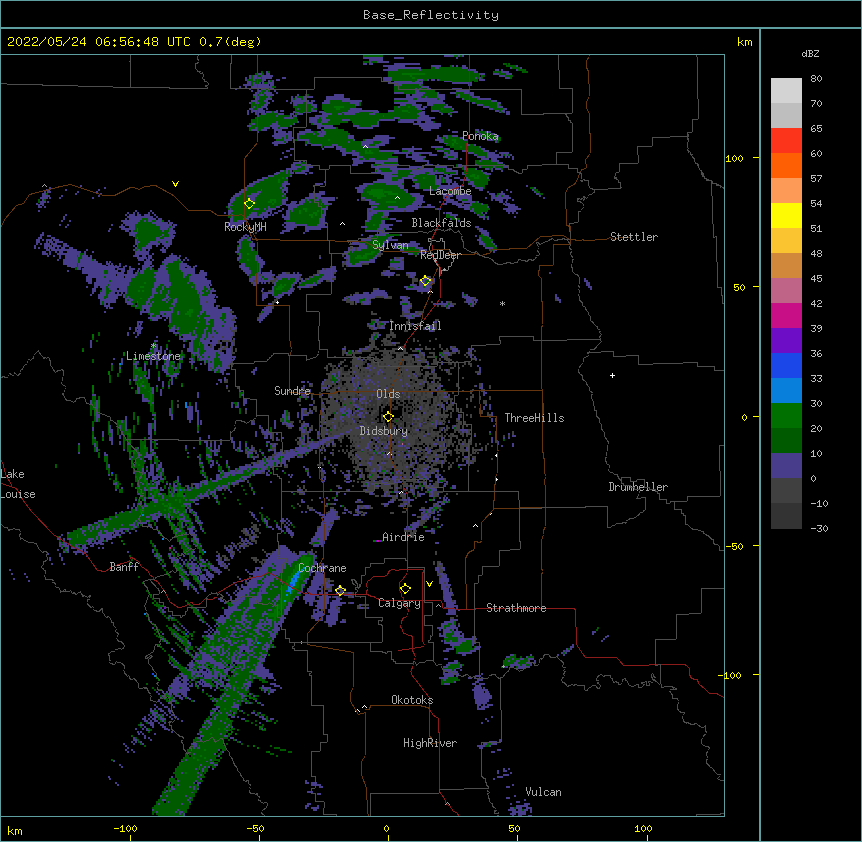
Task: Click the km unit label in top-right corner
Action: (744, 42)
